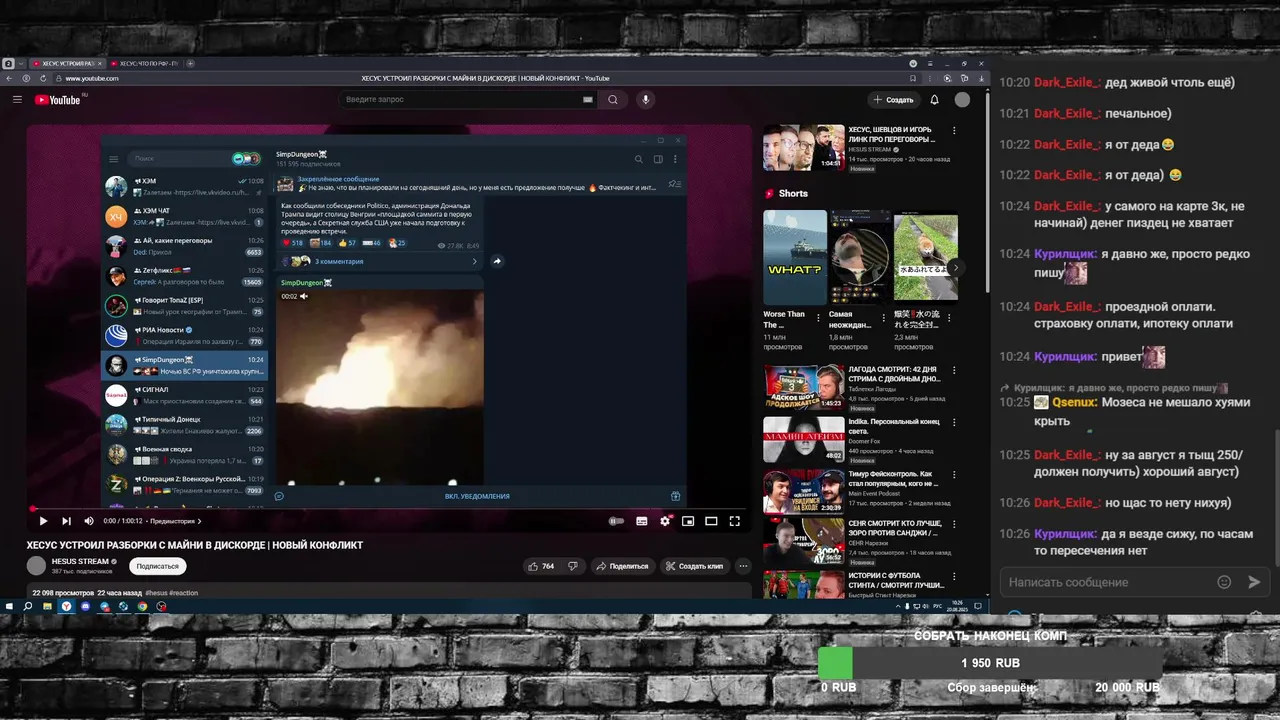Click the www.youtube.com address bar
1280x720 pixels.
point(92,78)
